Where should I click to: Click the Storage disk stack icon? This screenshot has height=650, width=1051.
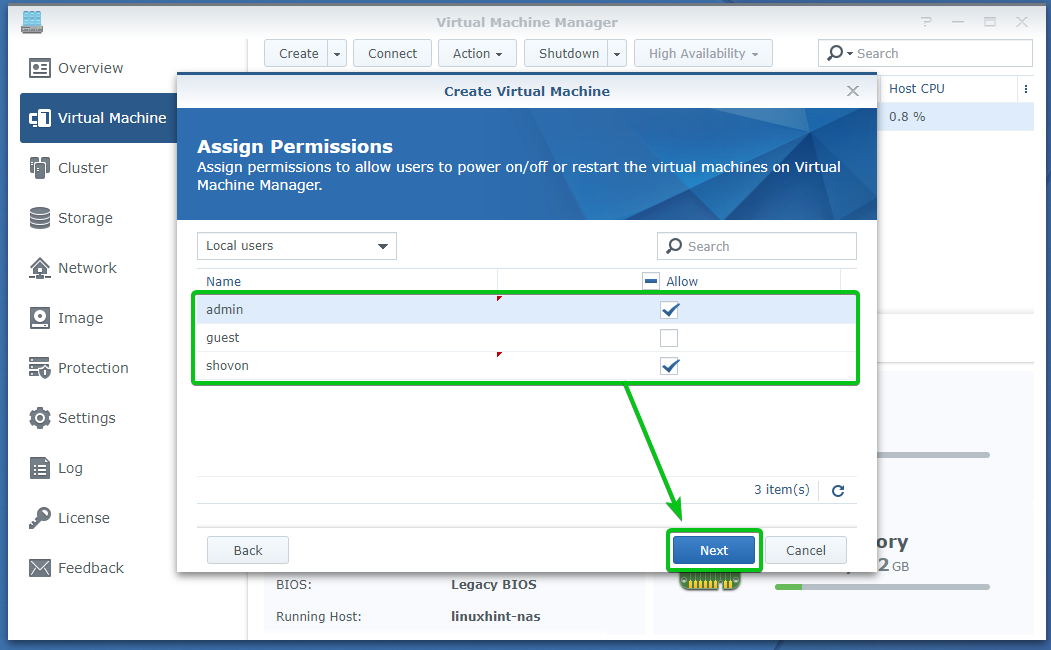click(x=40, y=218)
